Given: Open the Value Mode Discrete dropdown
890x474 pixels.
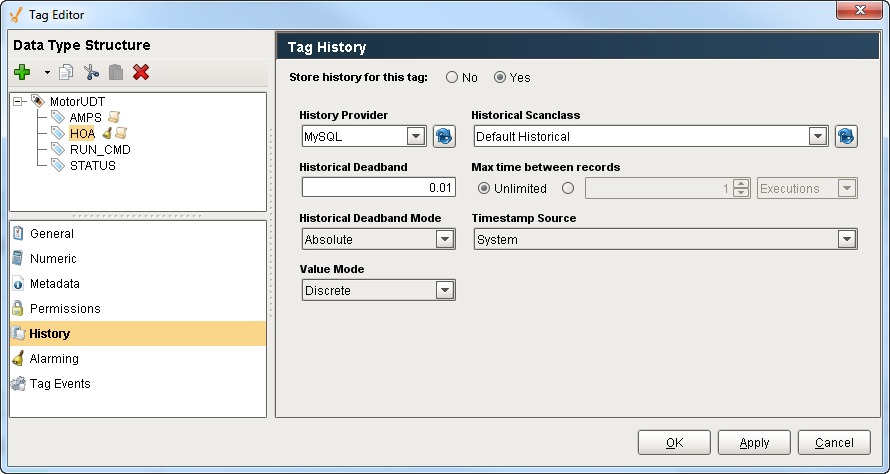Looking at the screenshot, I should click(445, 291).
